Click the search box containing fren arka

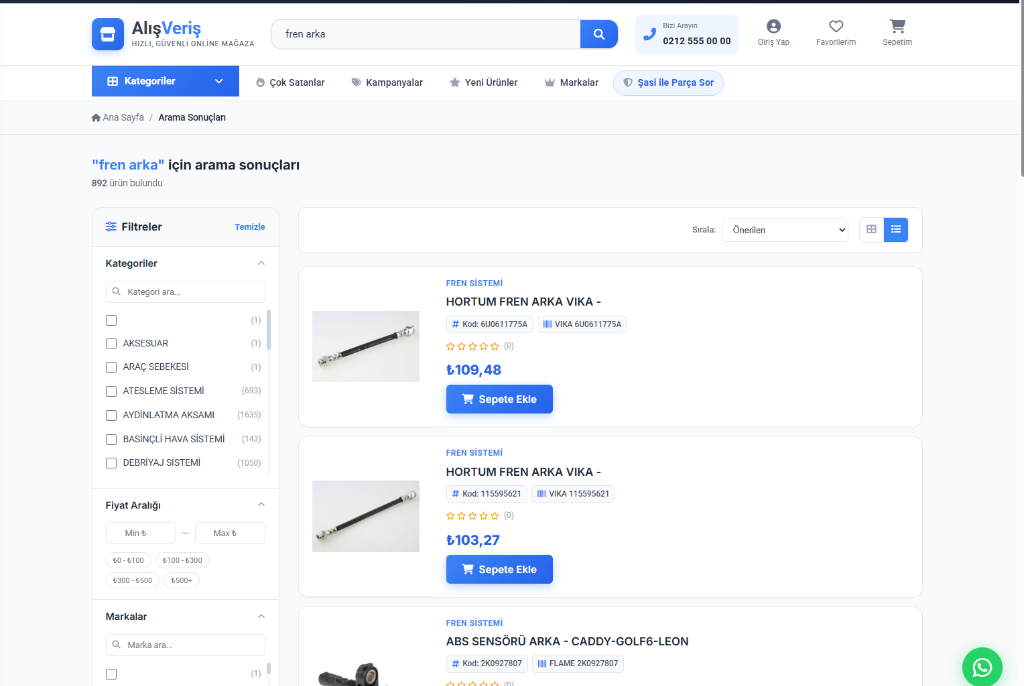[426, 34]
